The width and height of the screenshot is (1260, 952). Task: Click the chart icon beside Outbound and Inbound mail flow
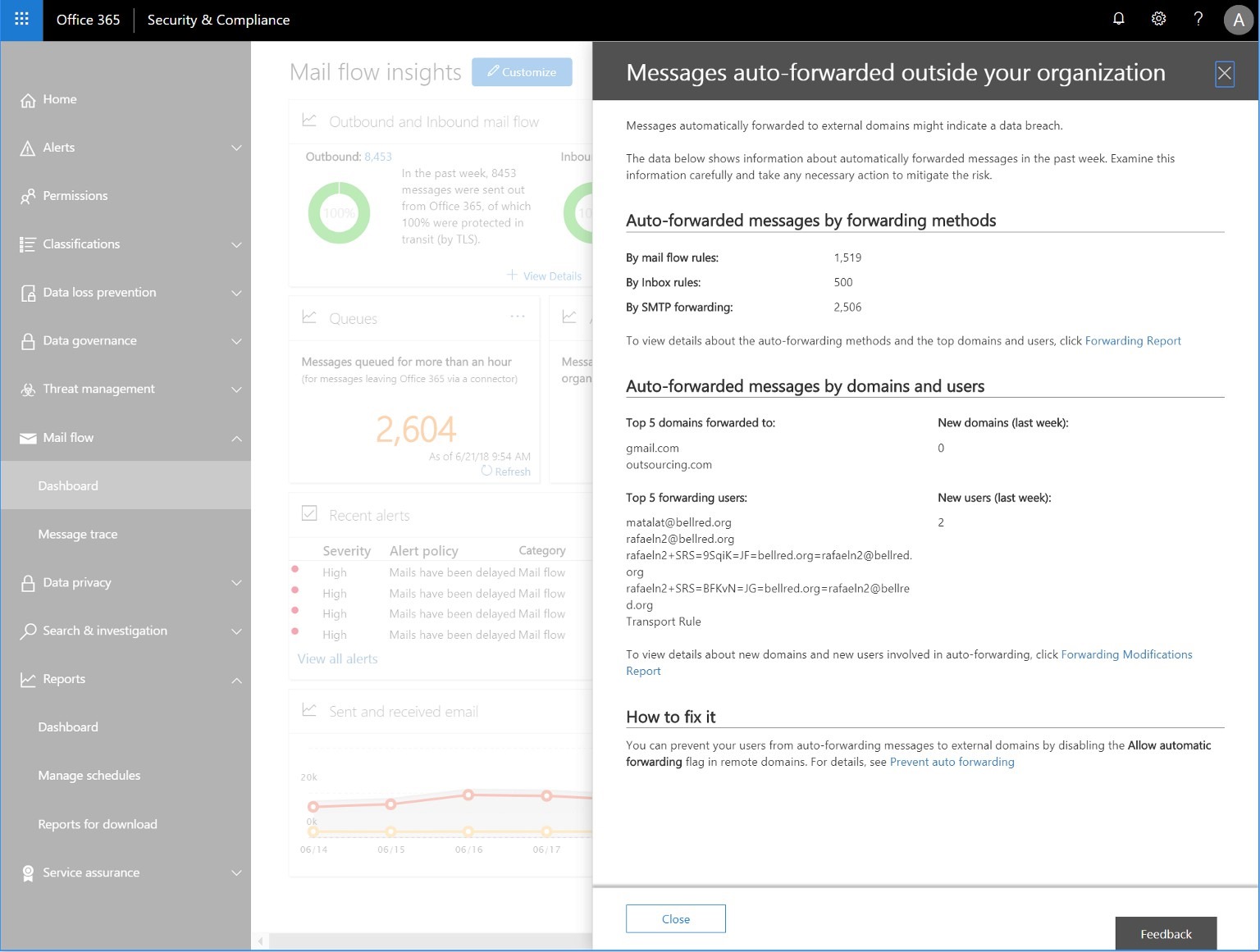click(x=309, y=121)
